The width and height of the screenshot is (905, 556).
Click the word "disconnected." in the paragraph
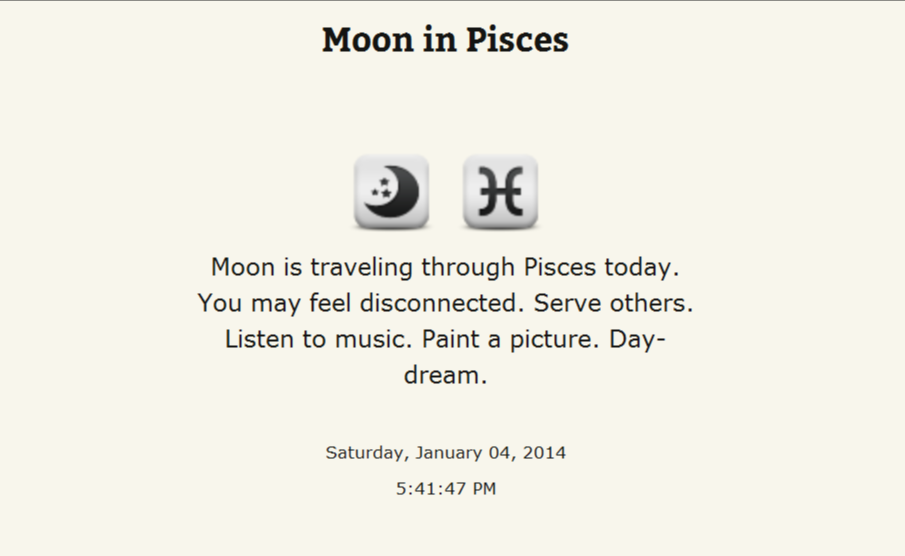point(442,303)
